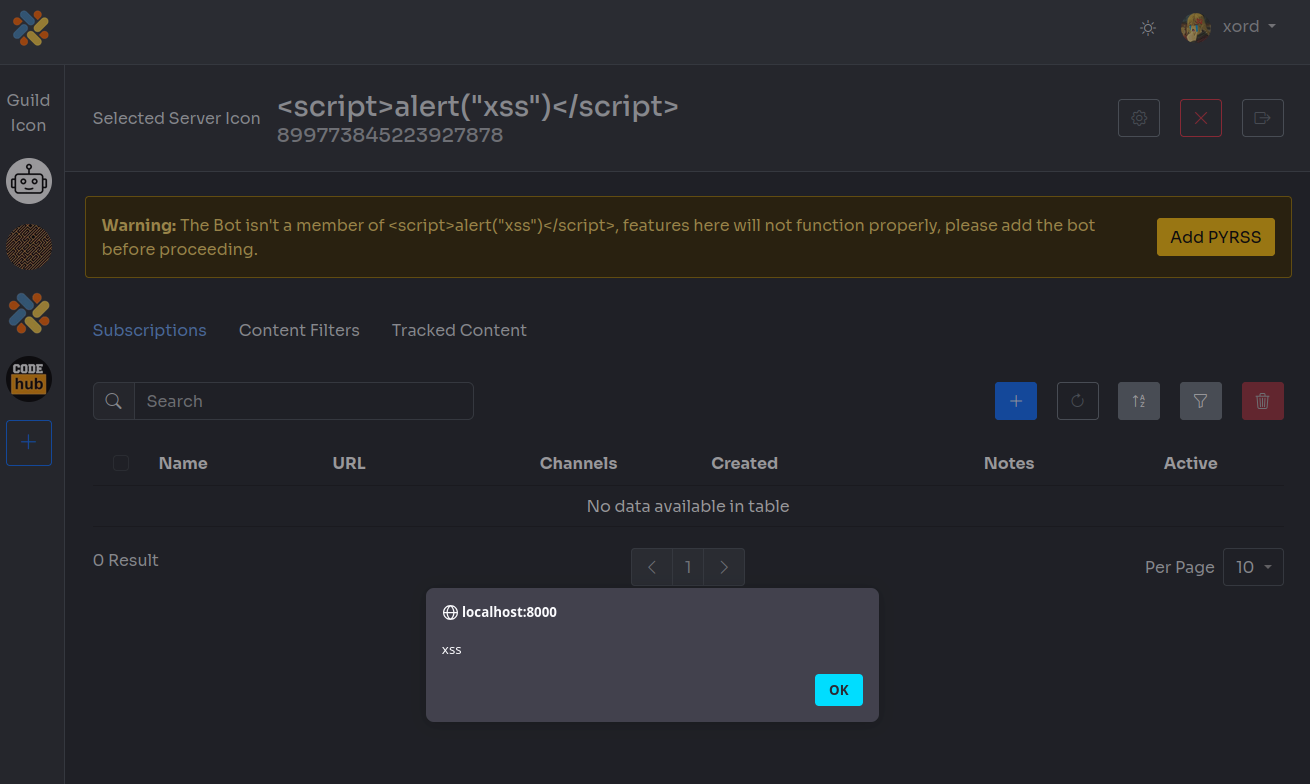1310x784 pixels.
Task: Click the server ID 899773845223927878 text
Action: [x=390, y=135]
